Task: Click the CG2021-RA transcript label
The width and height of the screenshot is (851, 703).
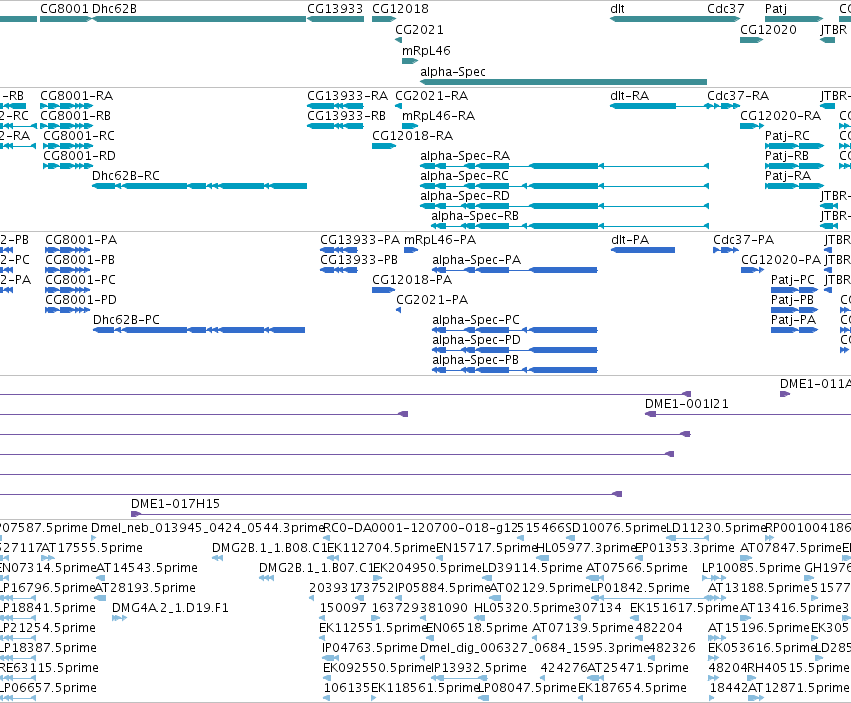Action: [x=431, y=96]
